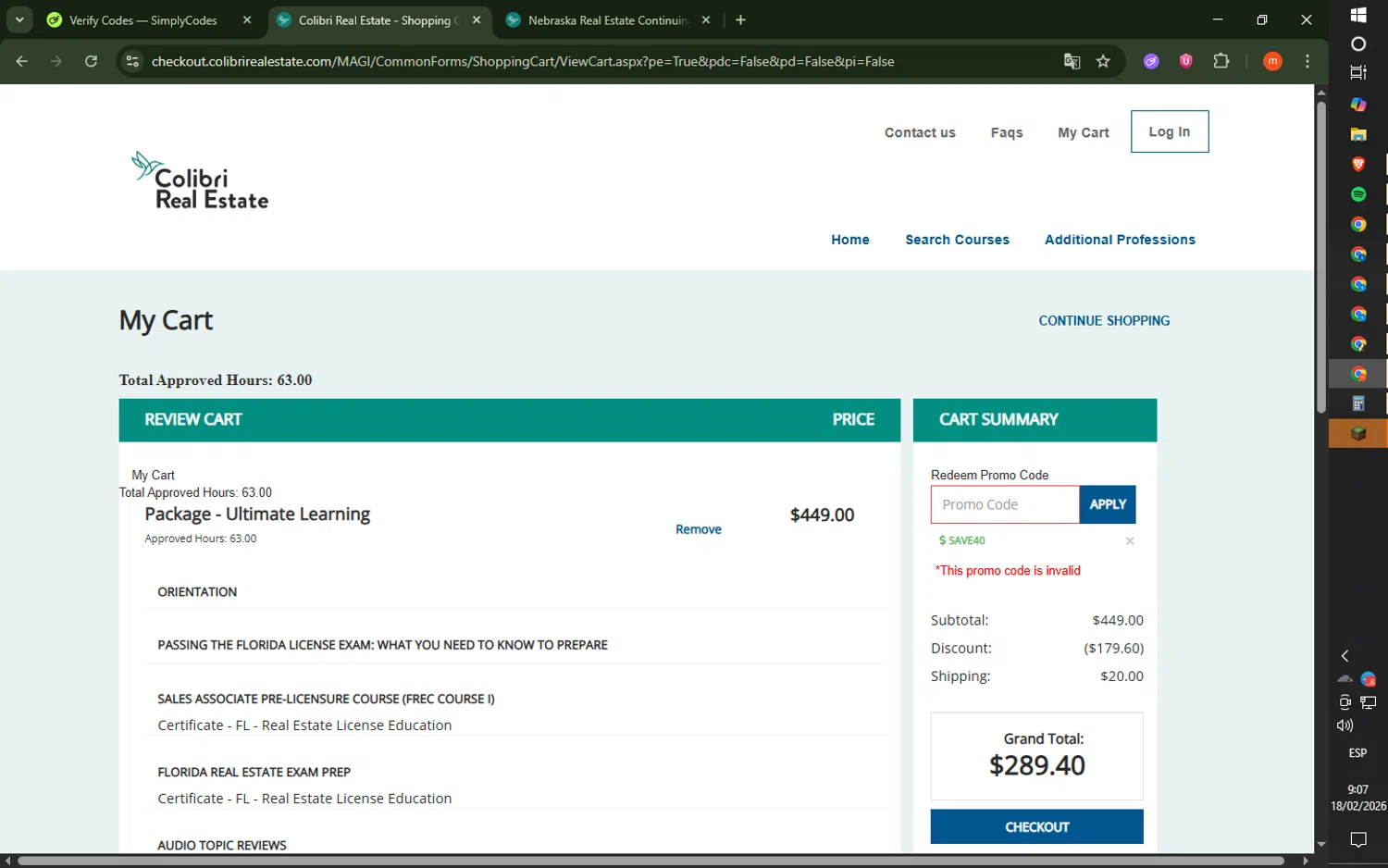Viewport: 1388px width, 868px height.
Task: Expand the tab search dropdown arrow
Action: pyautogui.click(x=19, y=19)
